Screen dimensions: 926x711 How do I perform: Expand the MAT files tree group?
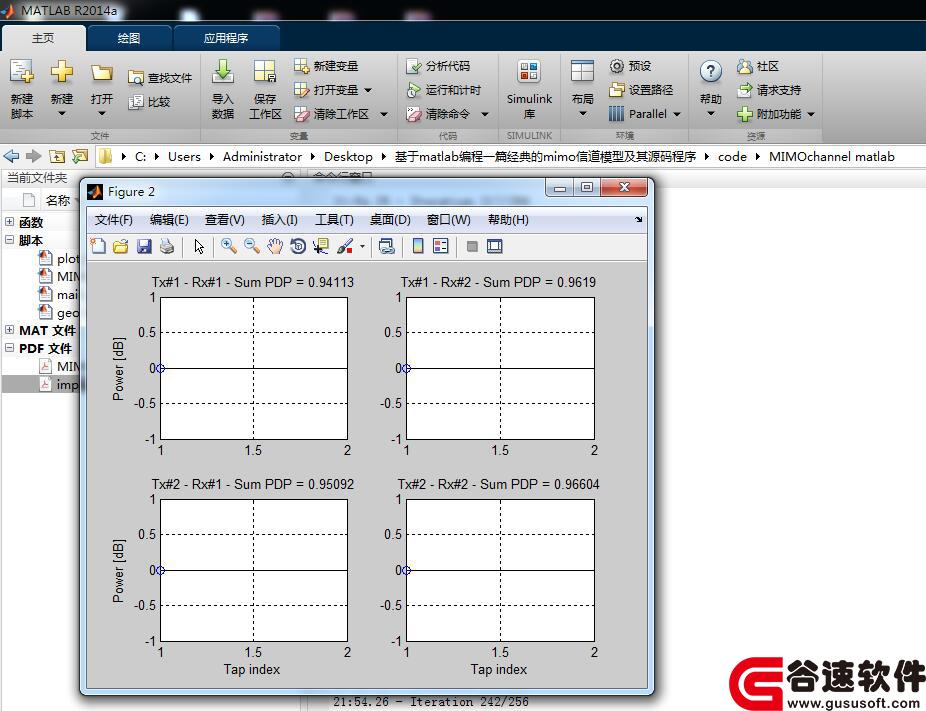point(9,330)
